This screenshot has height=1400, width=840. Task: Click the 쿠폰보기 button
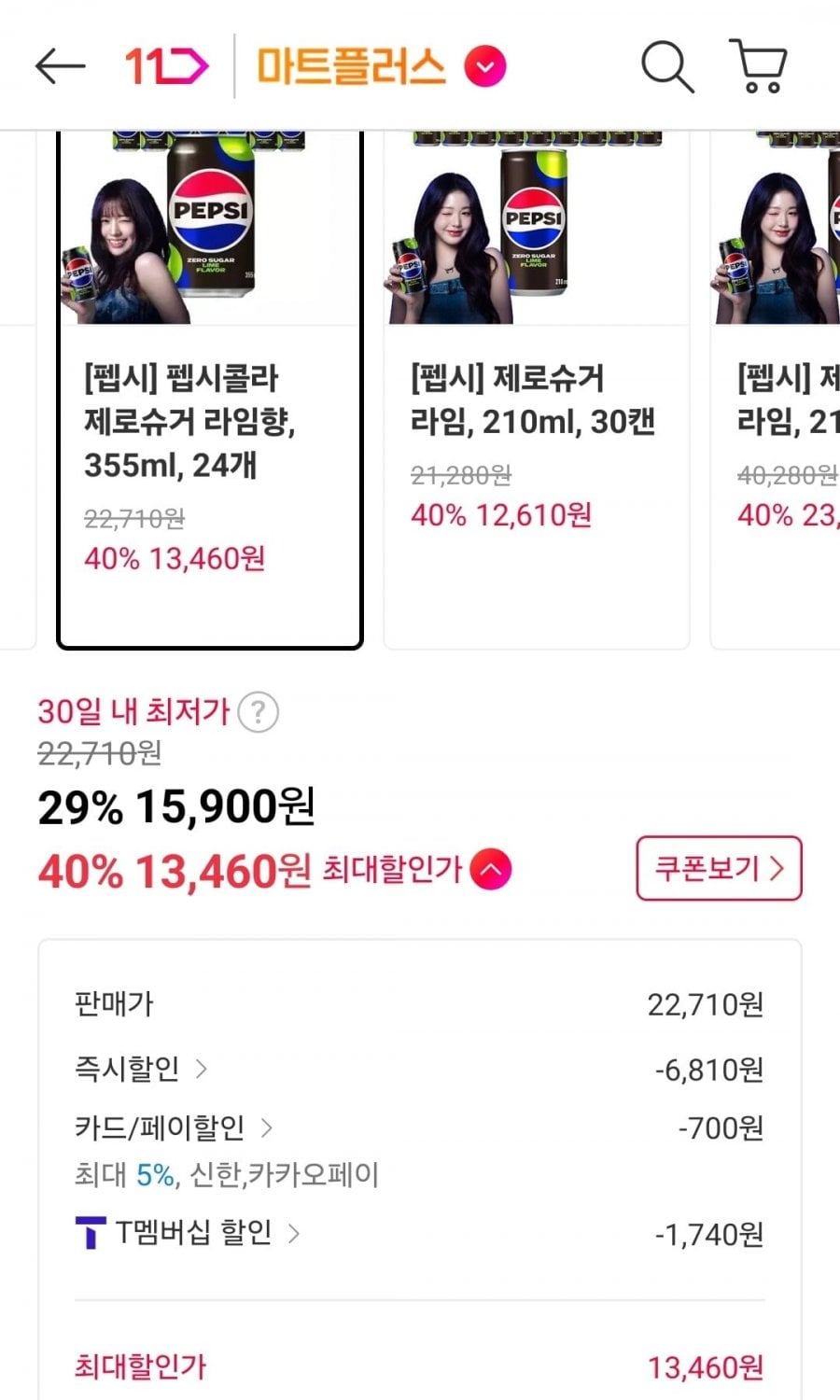pos(719,868)
